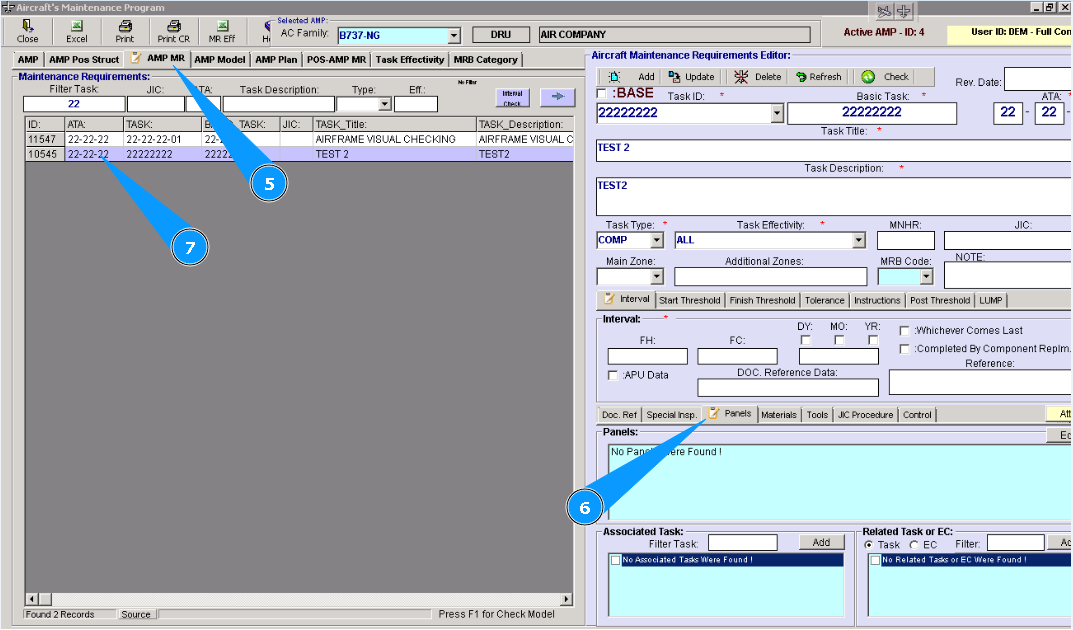1073x630 pixels.
Task: Switch to the AMP tab
Action: point(28,60)
